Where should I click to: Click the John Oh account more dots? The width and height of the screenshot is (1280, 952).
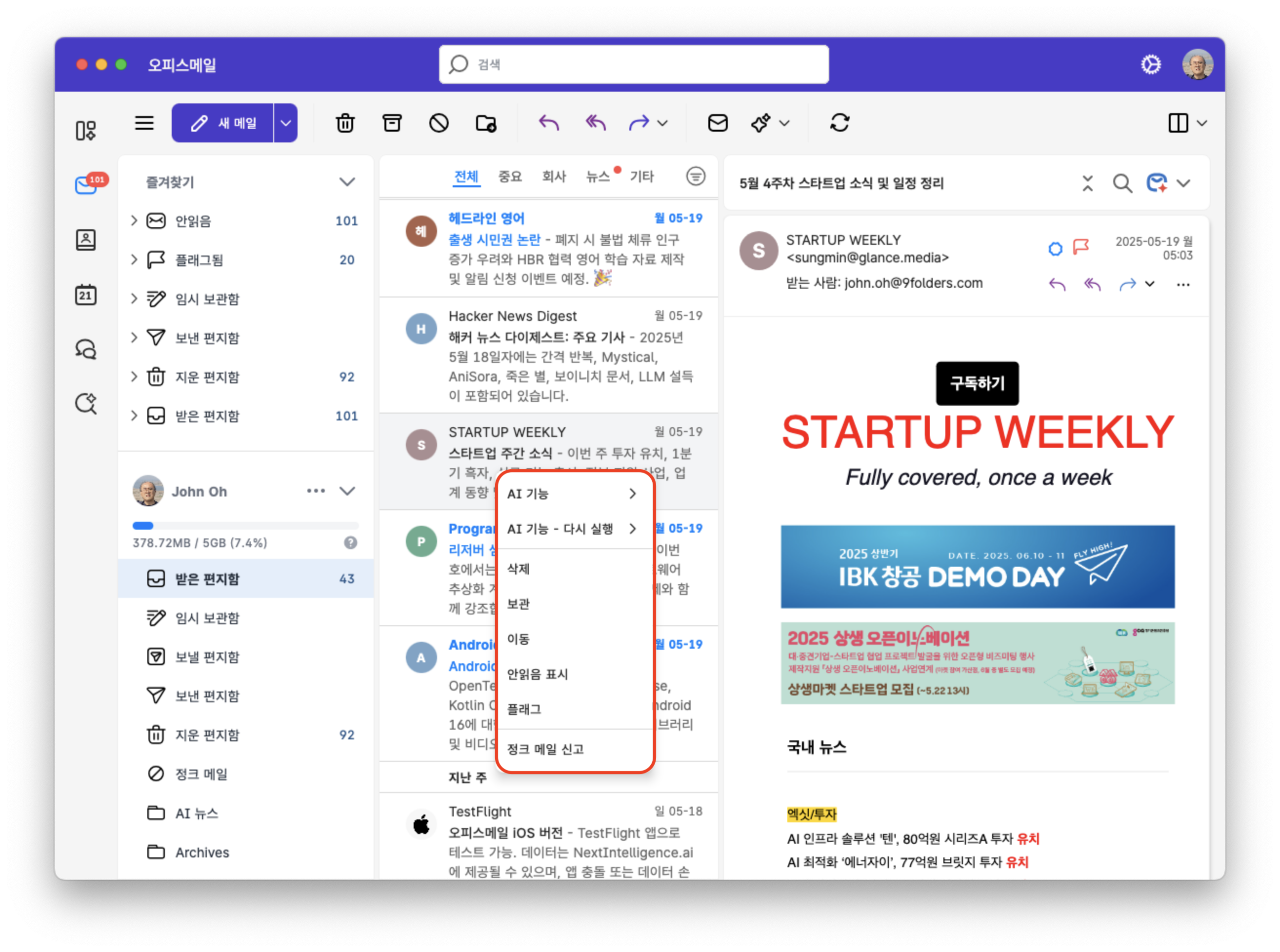[x=315, y=491]
